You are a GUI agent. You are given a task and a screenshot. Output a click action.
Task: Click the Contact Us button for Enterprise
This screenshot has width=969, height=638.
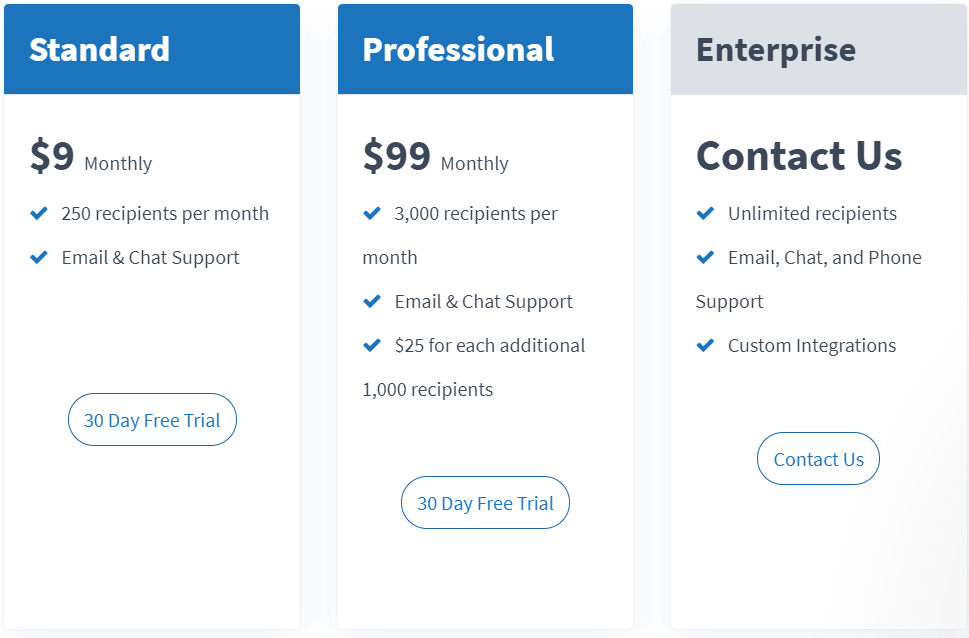coord(818,458)
